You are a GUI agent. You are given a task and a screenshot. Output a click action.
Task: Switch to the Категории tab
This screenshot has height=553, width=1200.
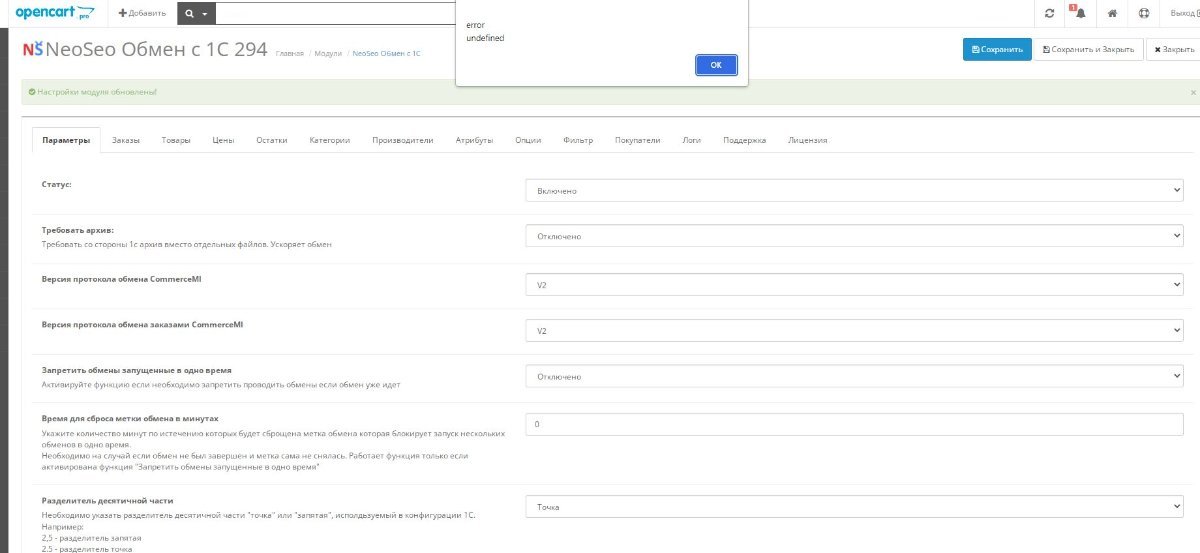(330, 140)
